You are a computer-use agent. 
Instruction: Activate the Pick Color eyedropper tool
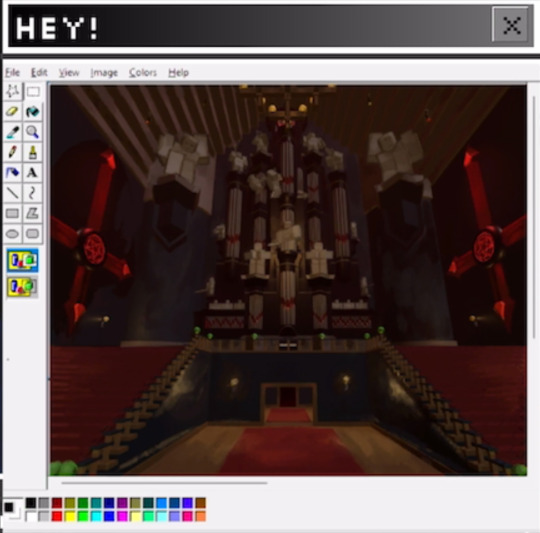13,132
